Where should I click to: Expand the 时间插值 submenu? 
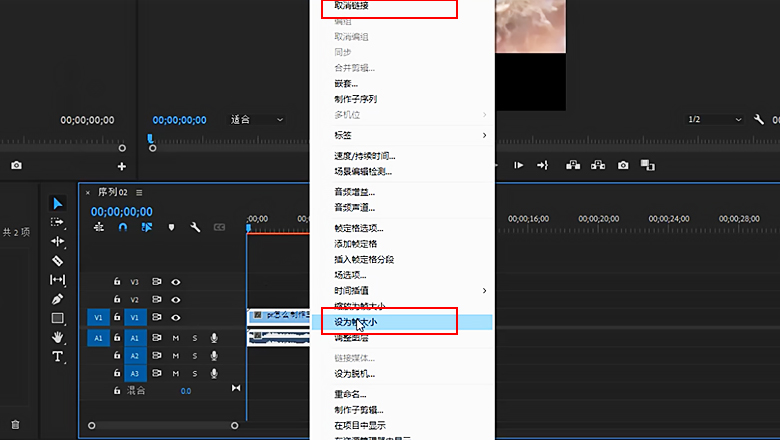coord(402,290)
